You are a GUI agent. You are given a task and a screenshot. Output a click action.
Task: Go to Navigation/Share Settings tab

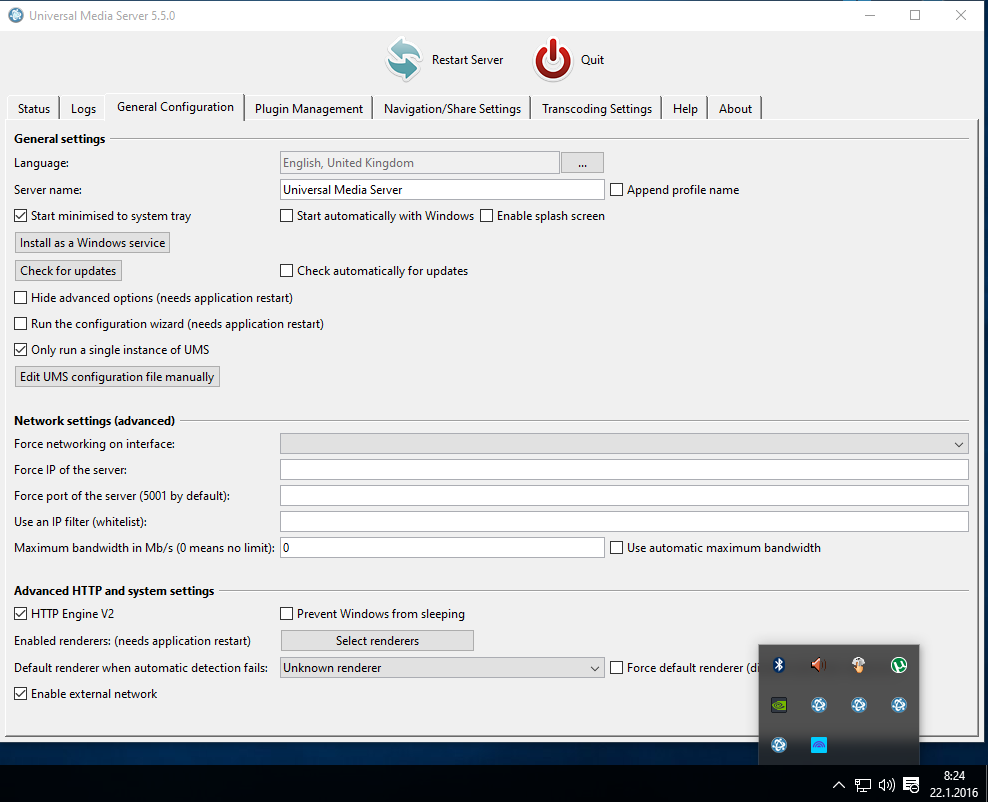click(x=452, y=108)
